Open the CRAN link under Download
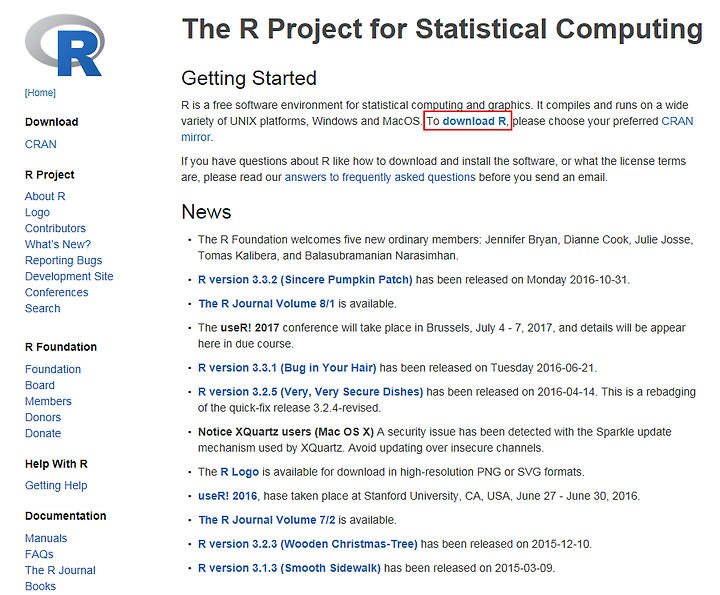Viewport: 720px width, 595px height. pyautogui.click(x=41, y=144)
